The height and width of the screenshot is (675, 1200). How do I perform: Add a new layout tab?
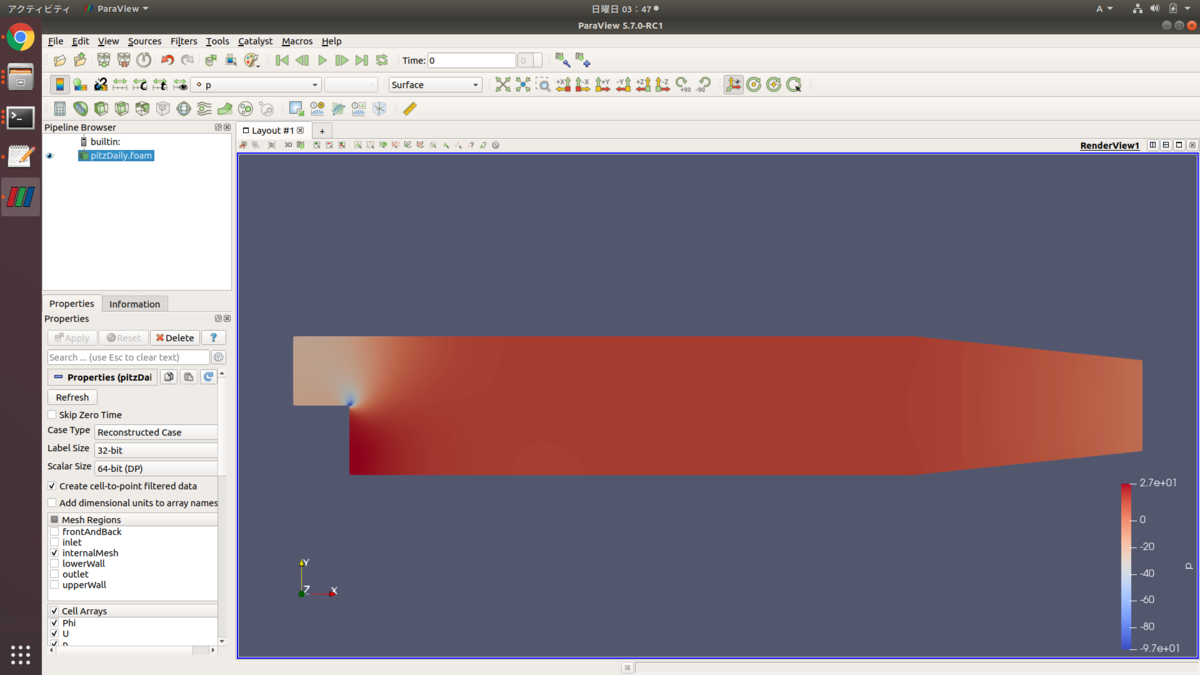click(322, 131)
